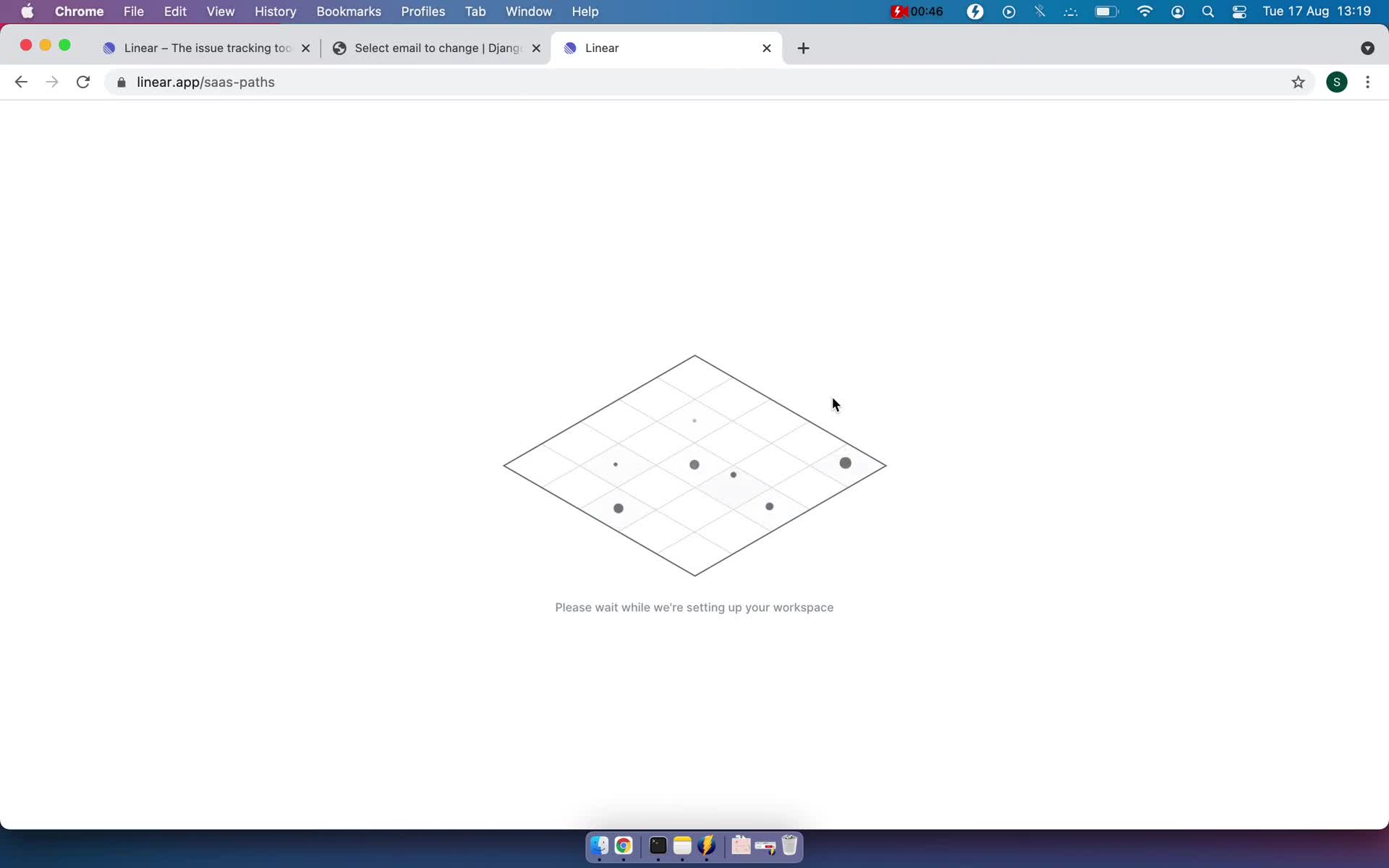Close the Linear tab
1389x868 pixels.
coord(766,47)
